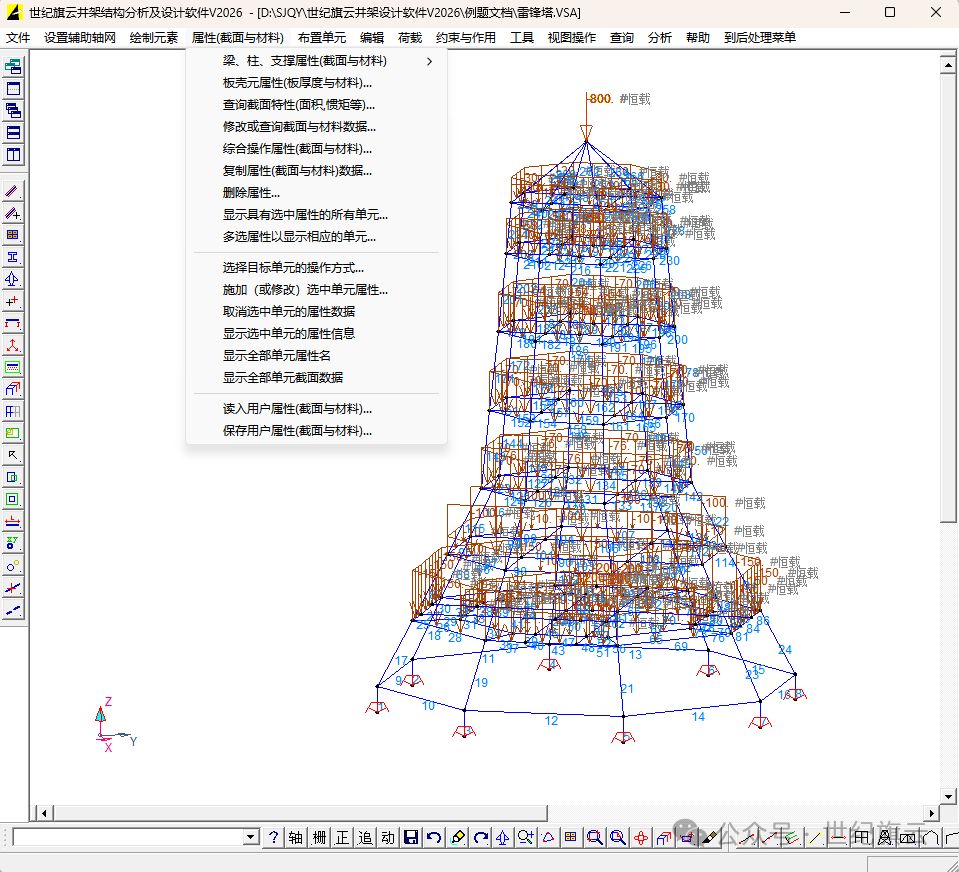Image resolution: width=959 pixels, height=872 pixels.
Task: Click the airplane-shaped icon in left toolbar
Action: pyautogui.click(x=13, y=279)
